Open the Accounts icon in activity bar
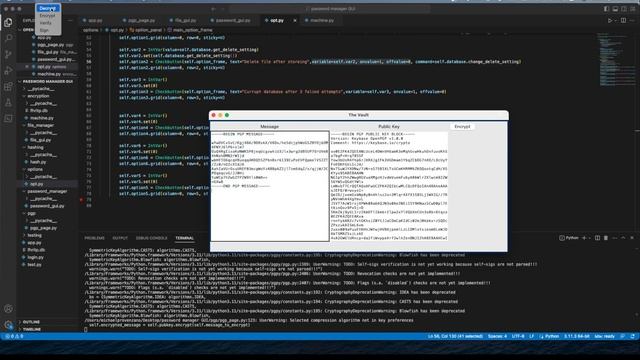 click(x=8, y=309)
